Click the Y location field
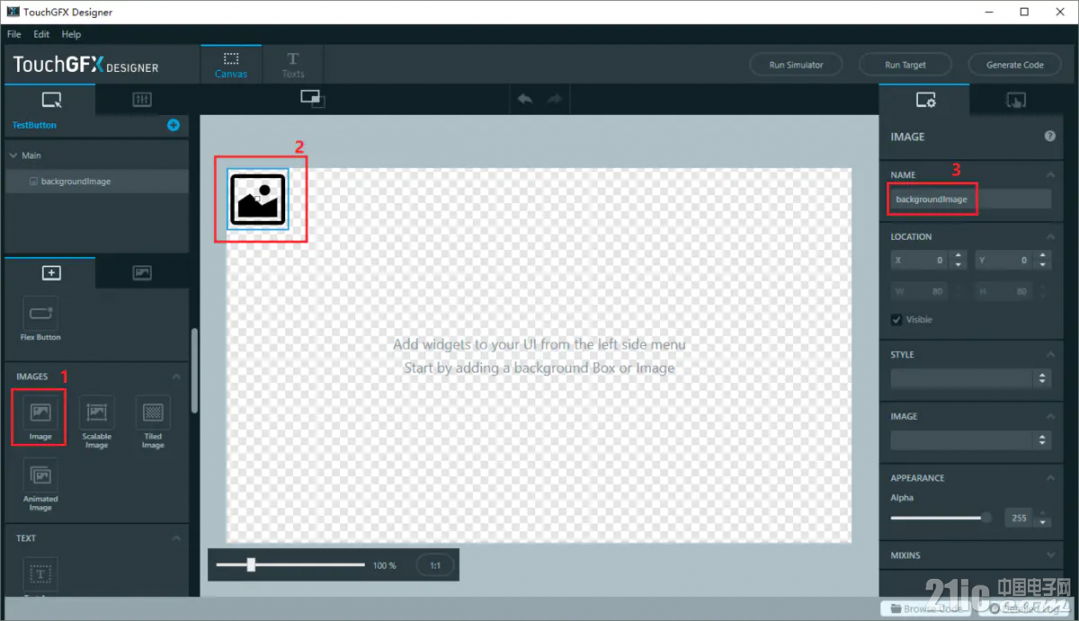The width and height of the screenshot is (1079, 621). click(1004, 260)
